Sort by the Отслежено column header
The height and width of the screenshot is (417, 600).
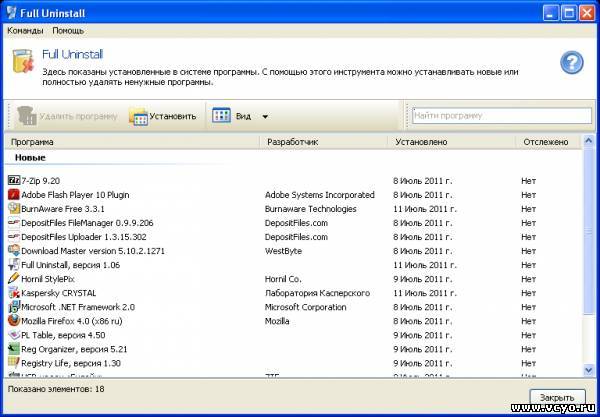tap(548, 142)
